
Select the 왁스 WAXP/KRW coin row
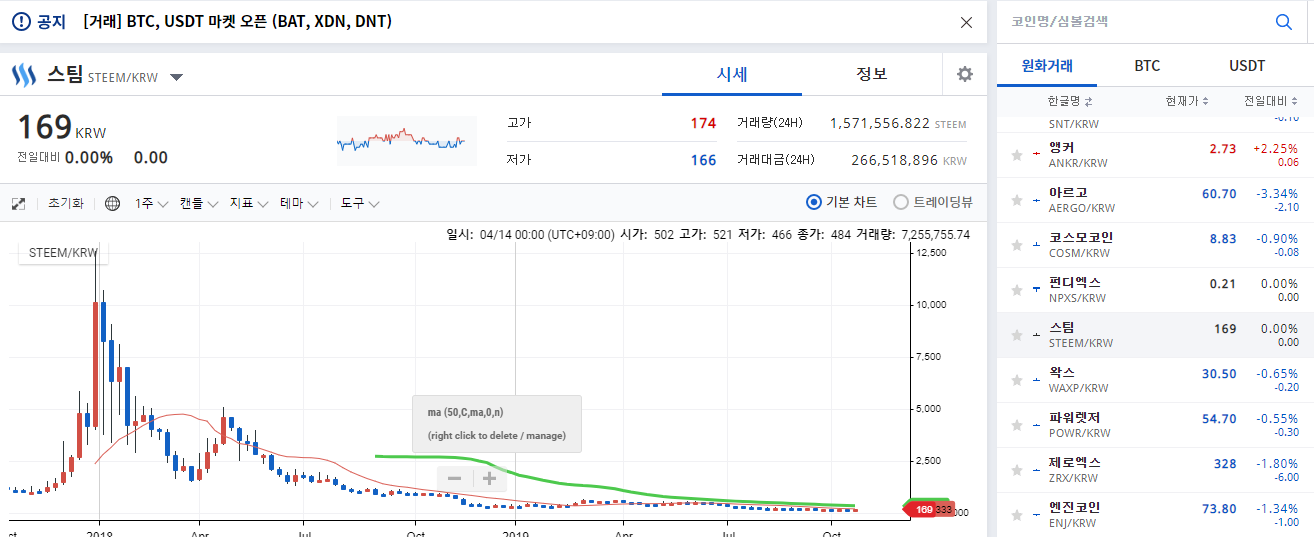[1155, 380]
